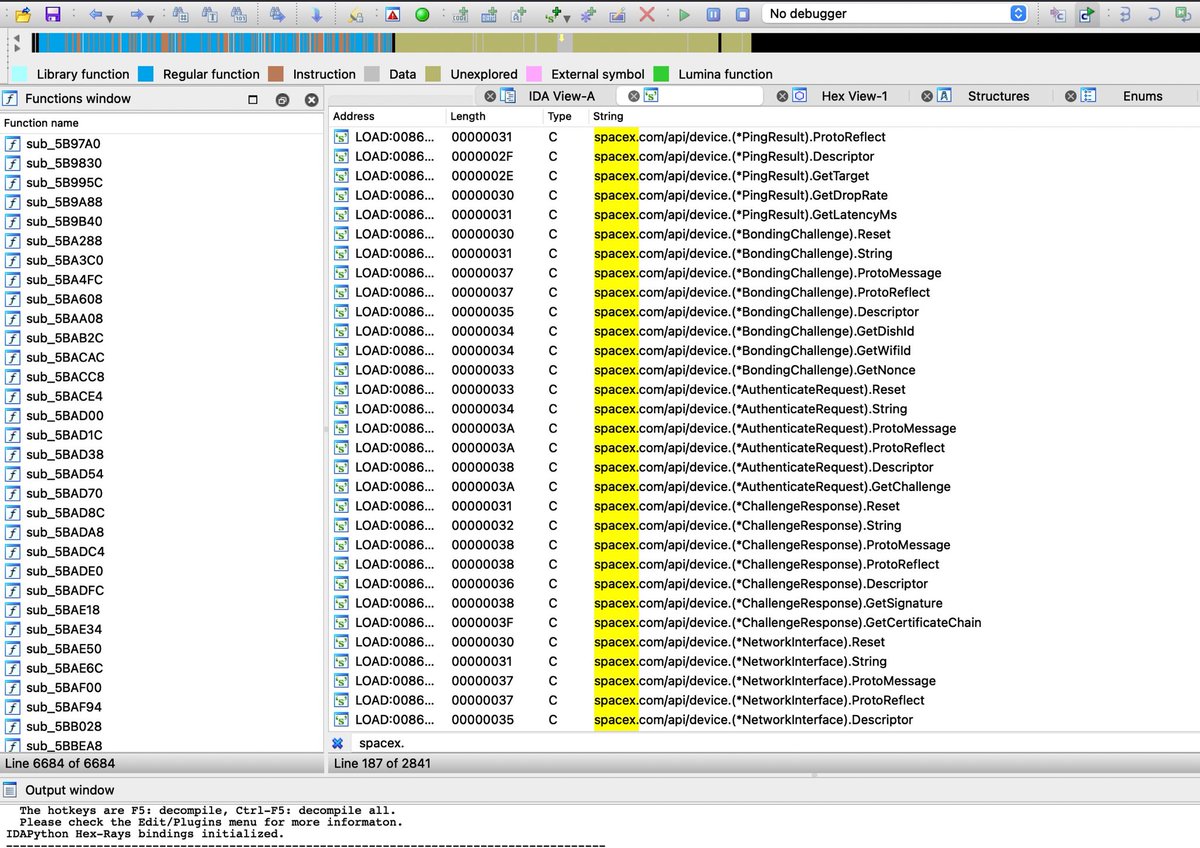Open the forward-navigation history dropdown arrow

click(153, 17)
